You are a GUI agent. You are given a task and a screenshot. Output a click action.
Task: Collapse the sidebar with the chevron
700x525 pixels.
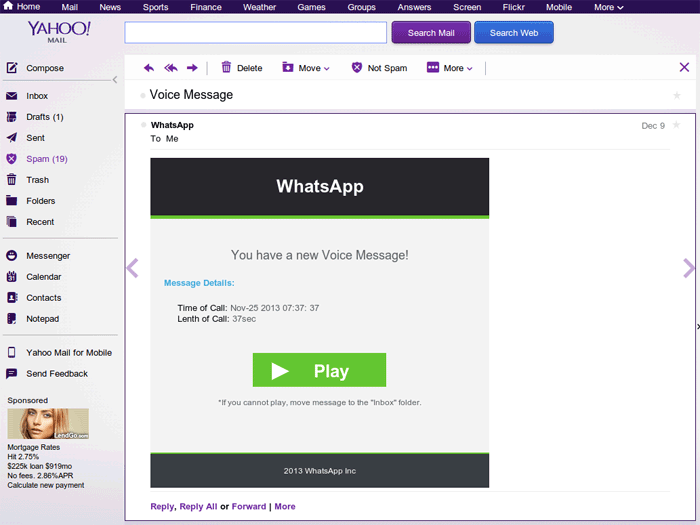(115, 79)
